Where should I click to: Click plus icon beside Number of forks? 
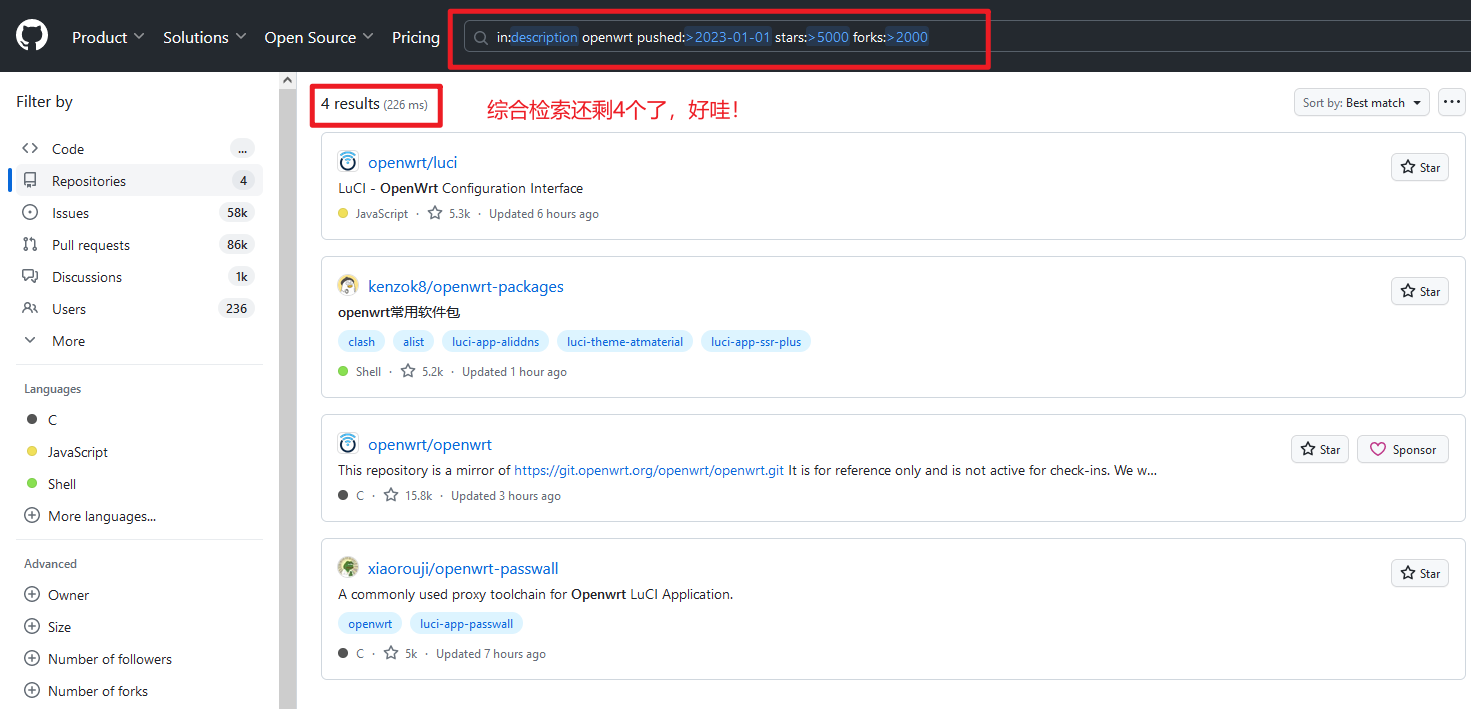coord(31,690)
